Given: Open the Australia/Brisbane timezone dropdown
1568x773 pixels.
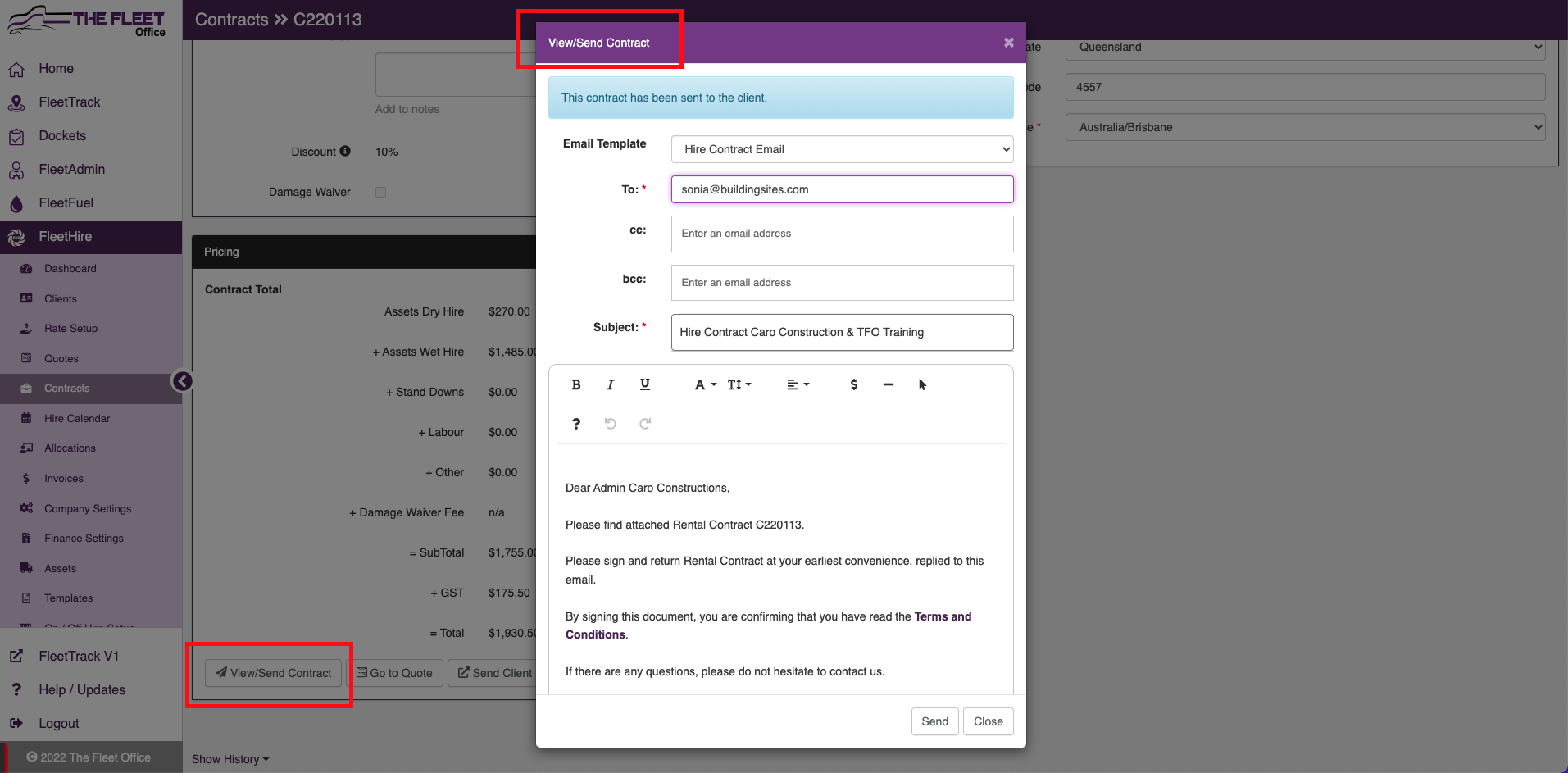Looking at the screenshot, I should pyautogui.click(x=1305, y=127).
